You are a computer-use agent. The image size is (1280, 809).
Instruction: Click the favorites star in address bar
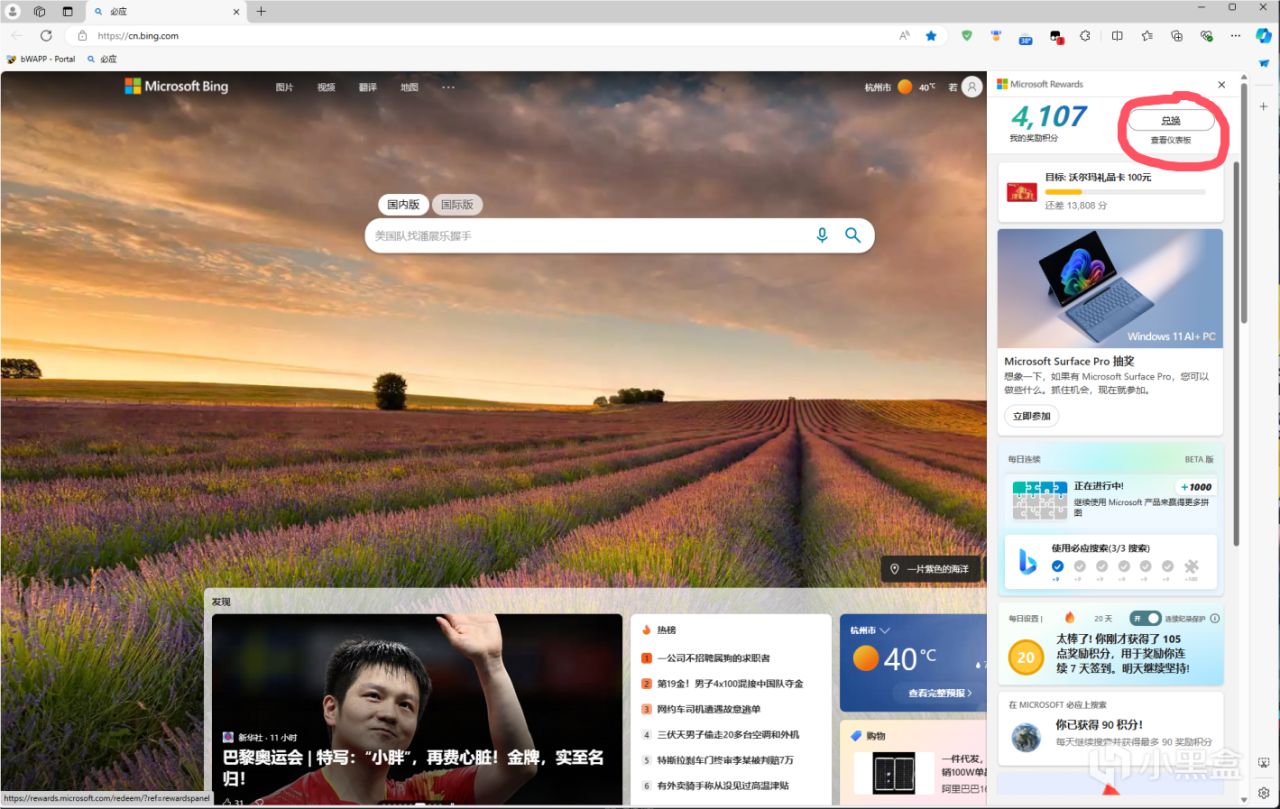pos(931,35)
